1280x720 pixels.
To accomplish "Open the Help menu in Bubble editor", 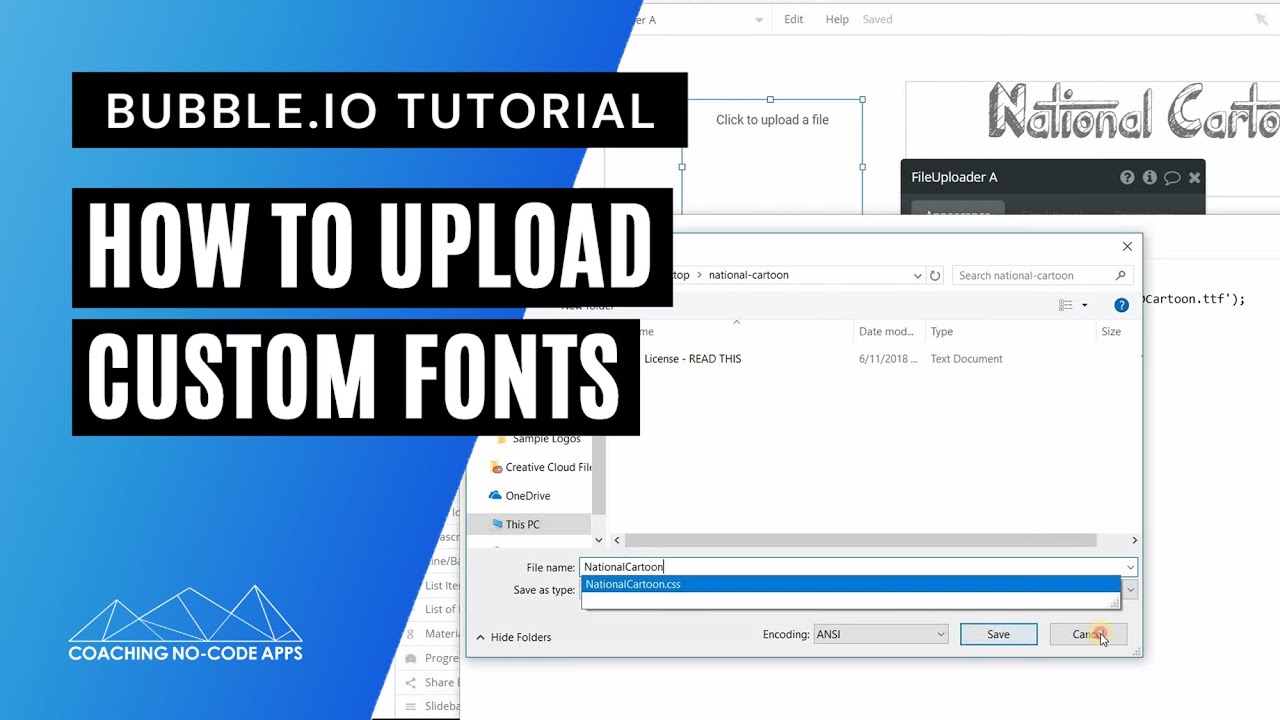I will coord(837,19).
